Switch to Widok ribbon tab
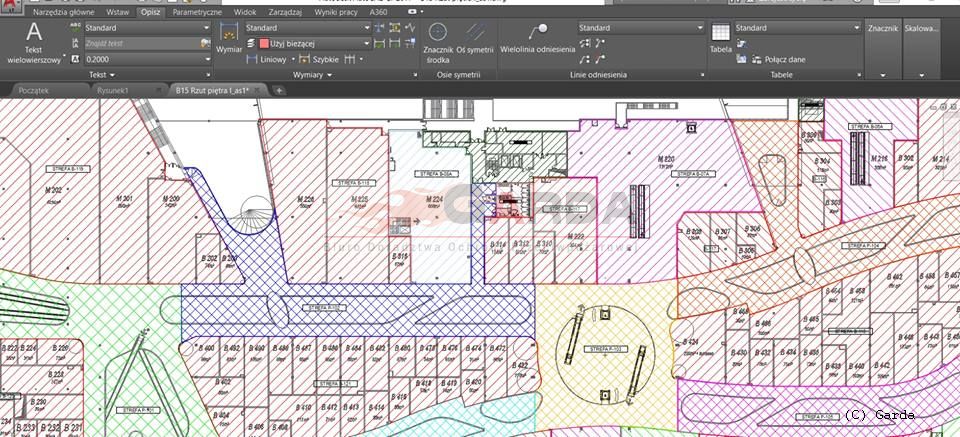The image size is (960, 437). (x=245, y=12)
